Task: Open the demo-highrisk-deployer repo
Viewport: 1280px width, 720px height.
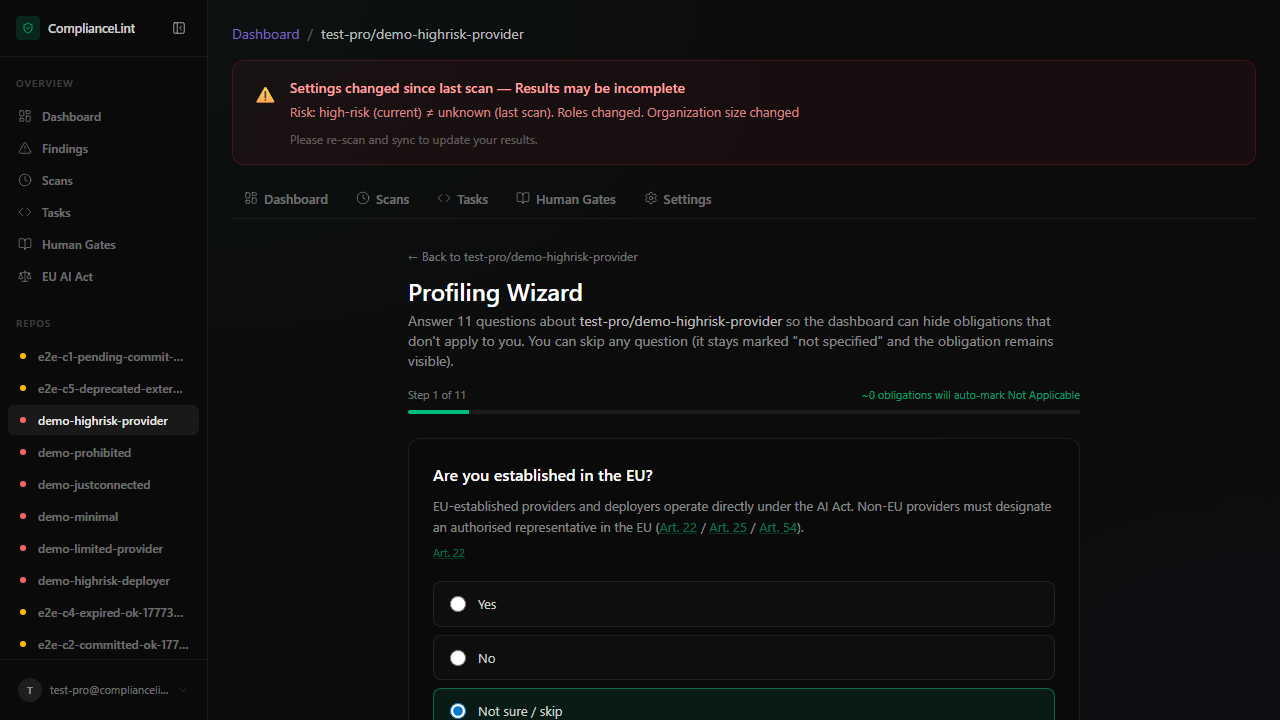Action: point(103,581)
